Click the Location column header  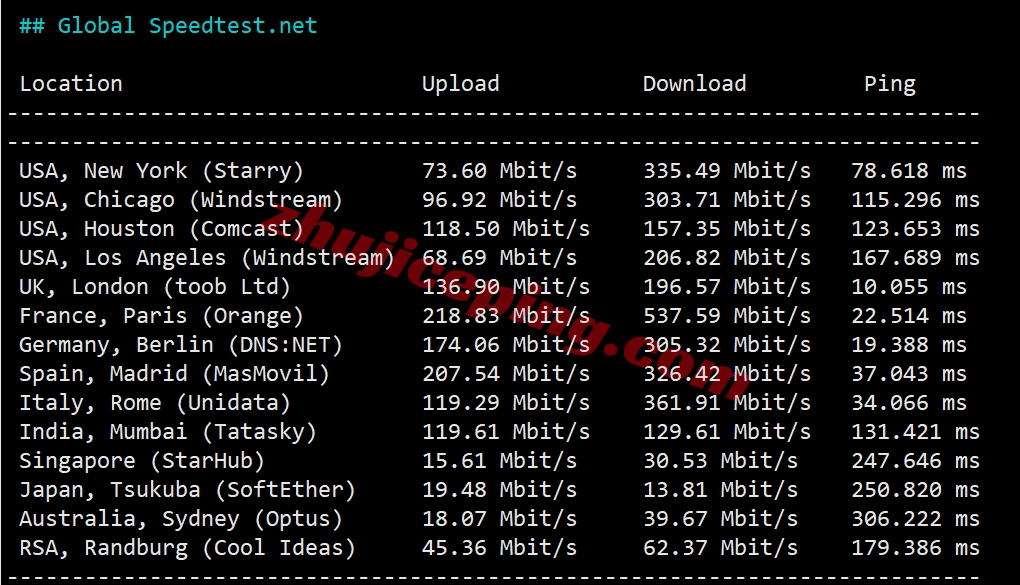tap(71, 83)
